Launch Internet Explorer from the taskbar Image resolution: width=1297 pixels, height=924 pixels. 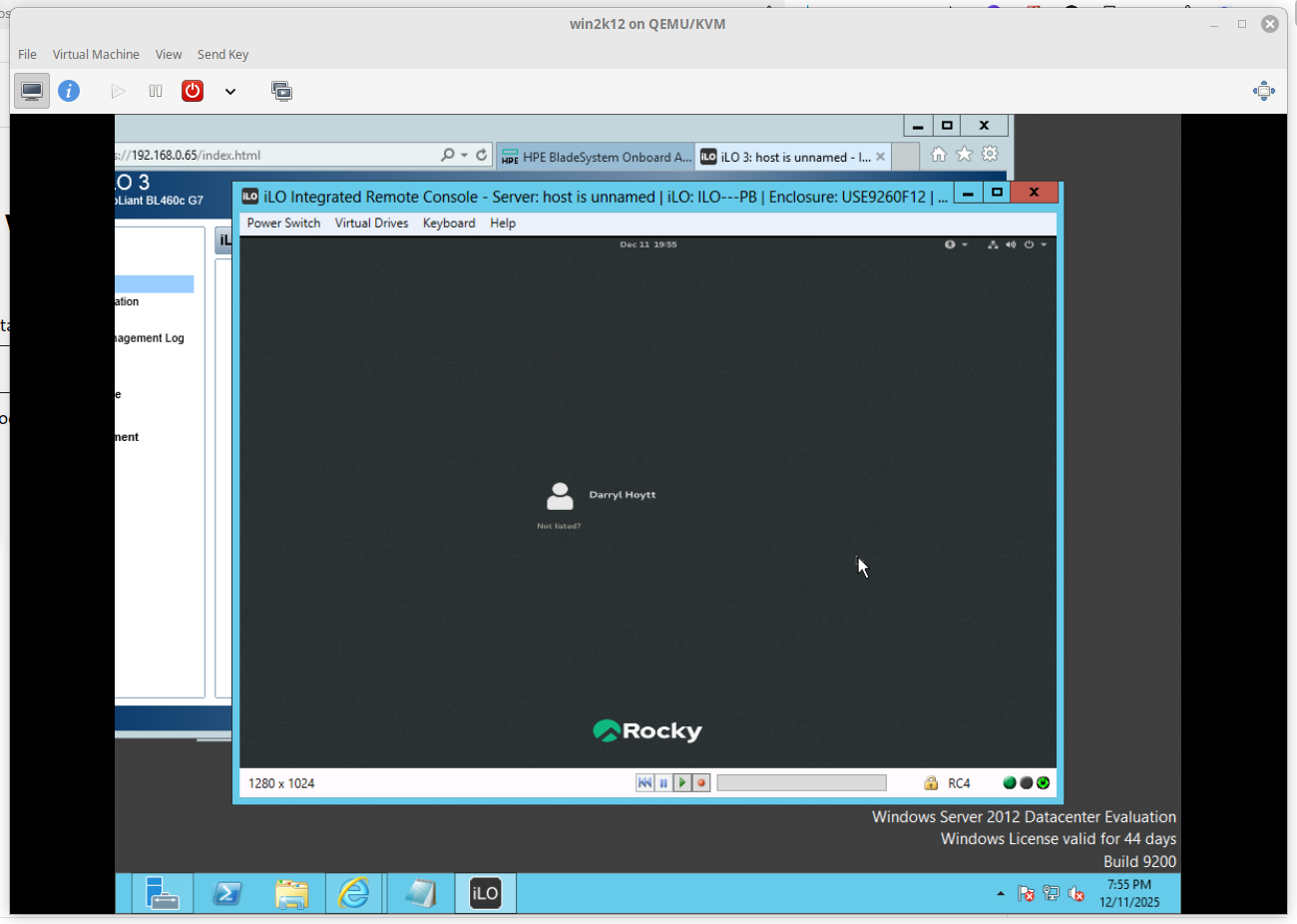point(353,894)
